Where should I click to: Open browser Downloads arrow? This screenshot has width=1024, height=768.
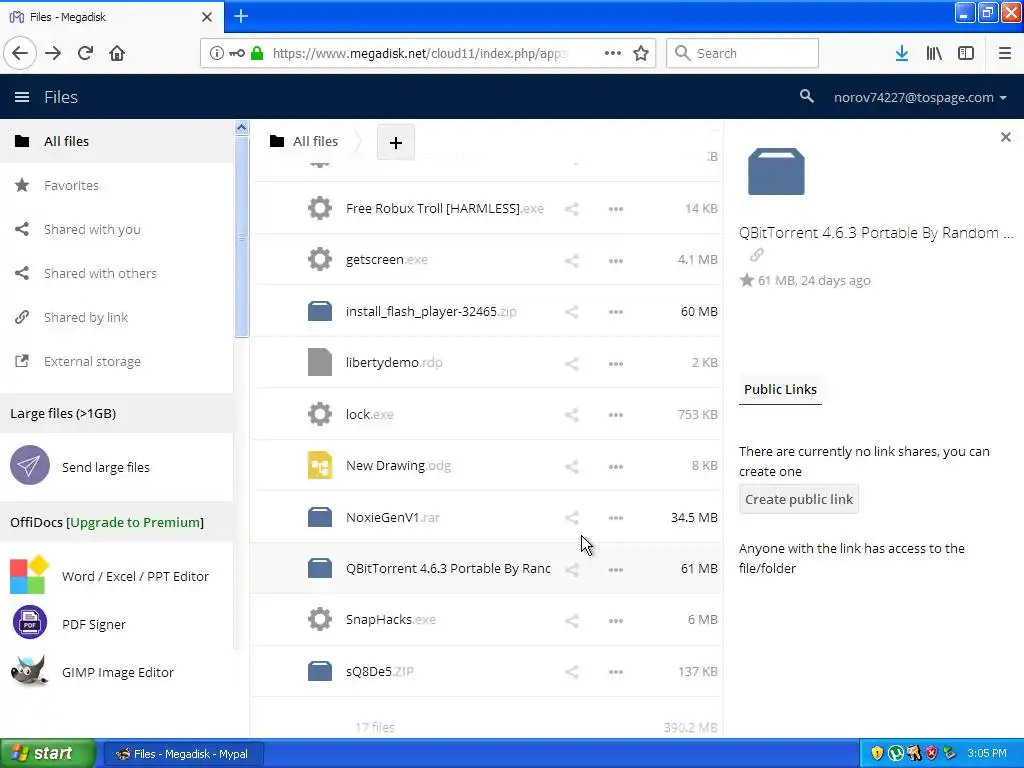pyautogui.click(x=902, y=54)
